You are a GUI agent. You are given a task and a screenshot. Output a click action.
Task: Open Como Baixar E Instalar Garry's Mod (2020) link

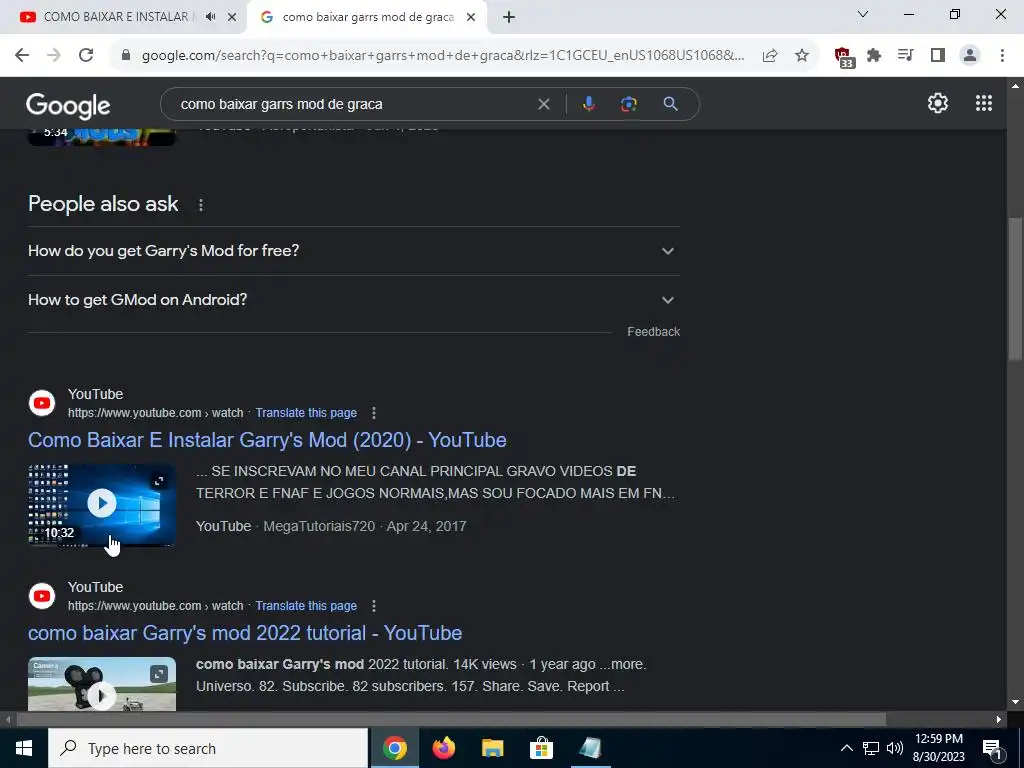point(267,440)
